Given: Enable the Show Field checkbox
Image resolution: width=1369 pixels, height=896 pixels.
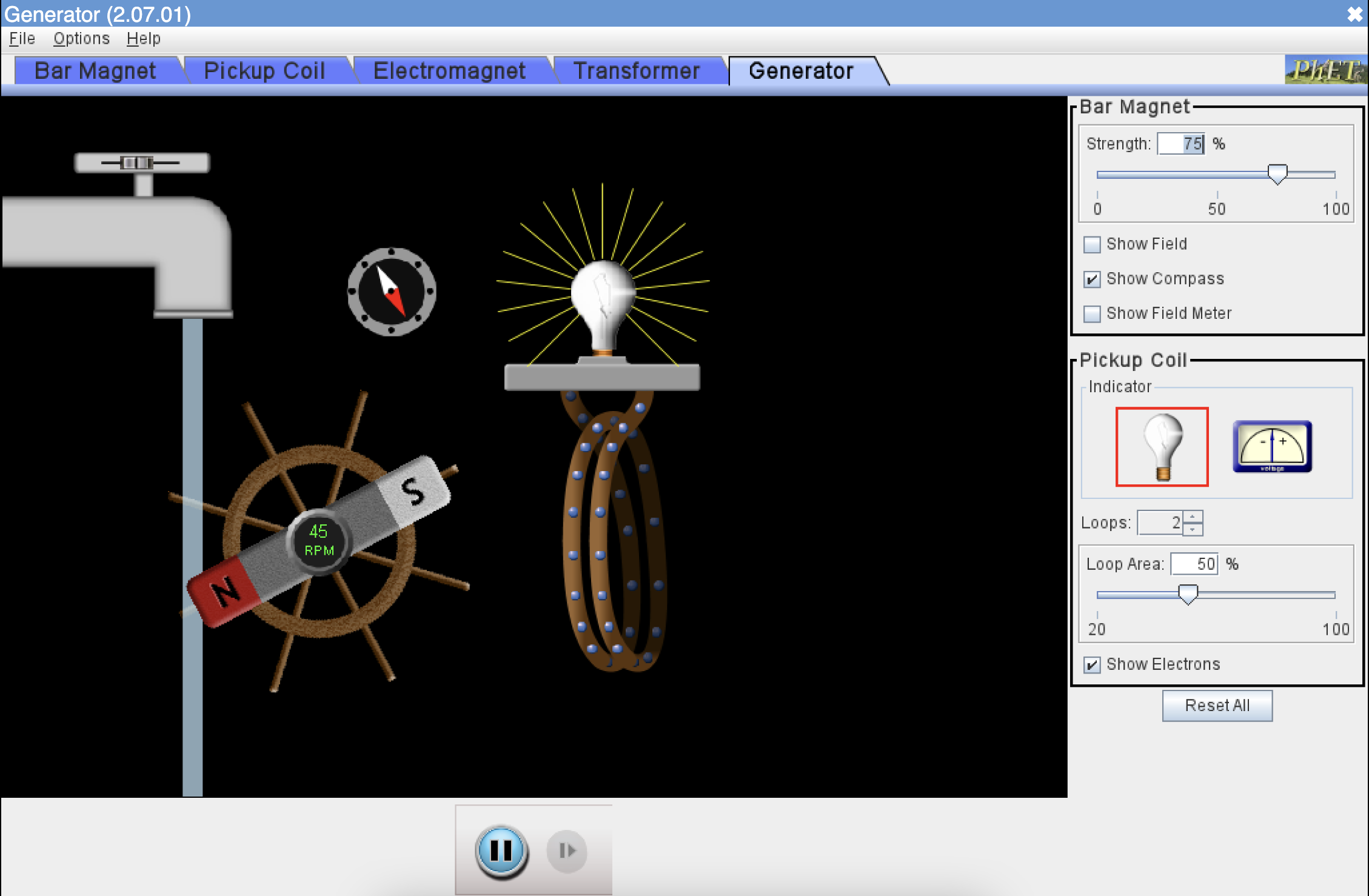Looking at the screenshot, I should coord(1092,244).
